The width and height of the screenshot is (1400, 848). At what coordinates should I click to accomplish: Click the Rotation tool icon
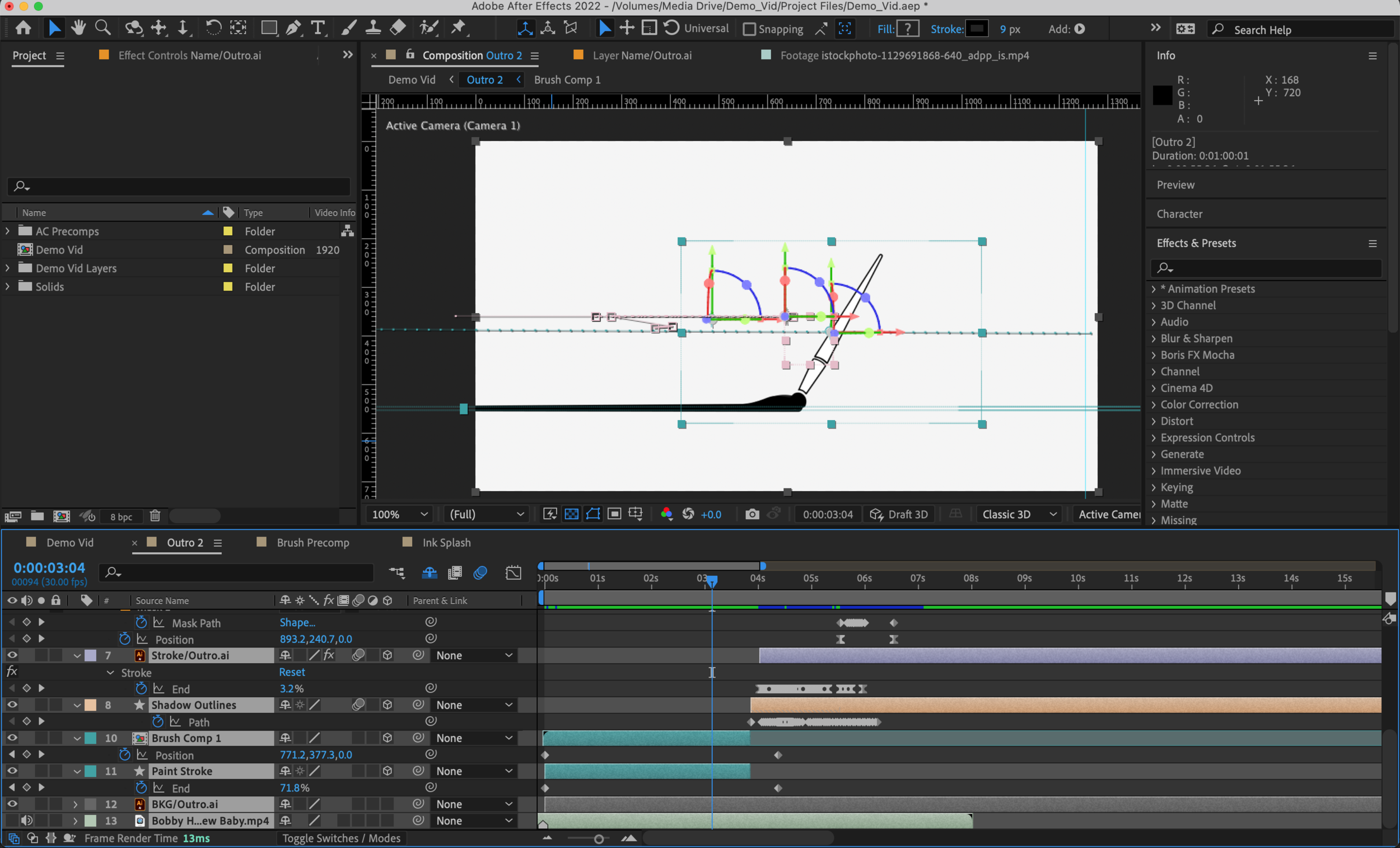(x=213, y=28)
